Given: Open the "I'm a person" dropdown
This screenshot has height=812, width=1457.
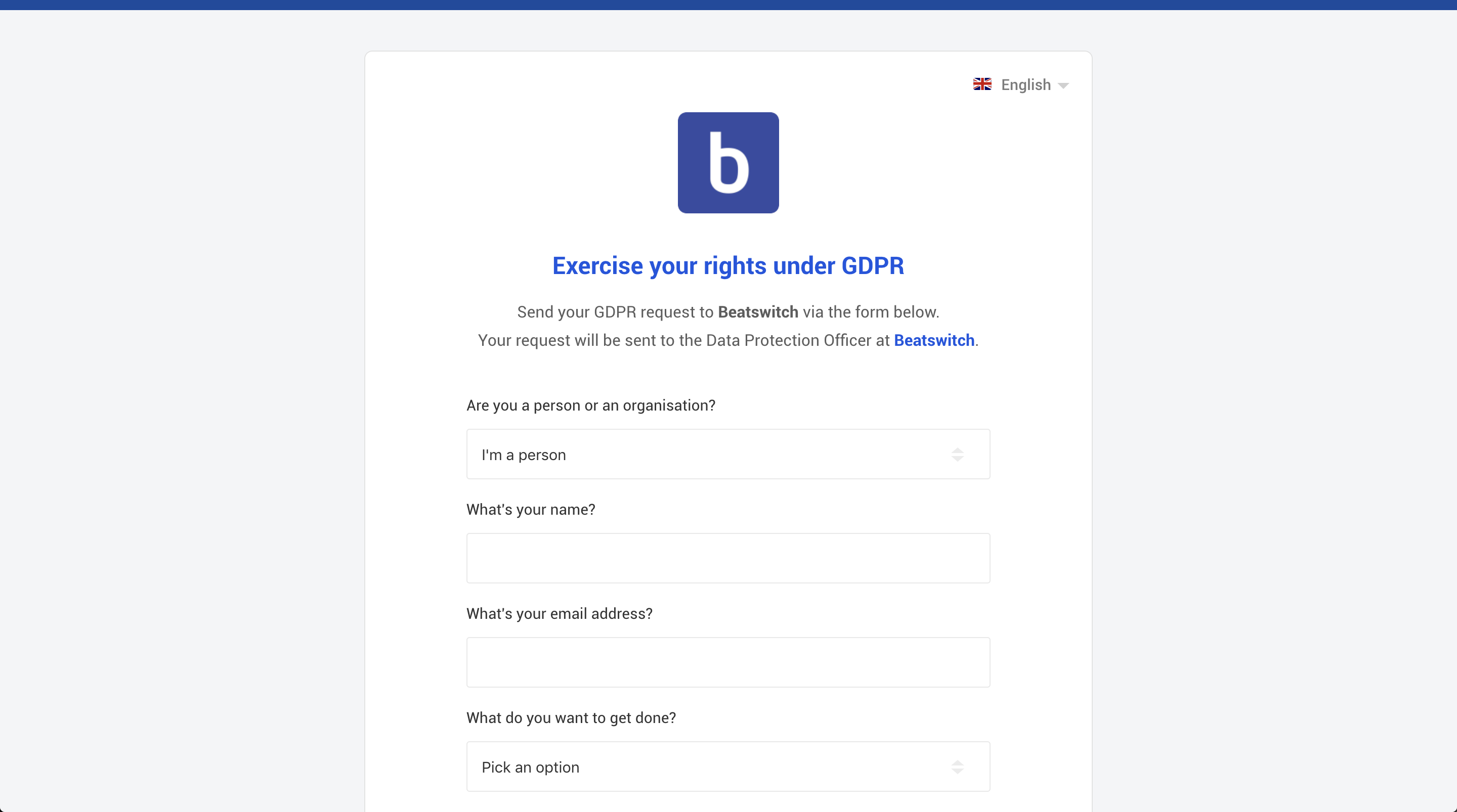Looking at the screenshot, I should 727,454.
